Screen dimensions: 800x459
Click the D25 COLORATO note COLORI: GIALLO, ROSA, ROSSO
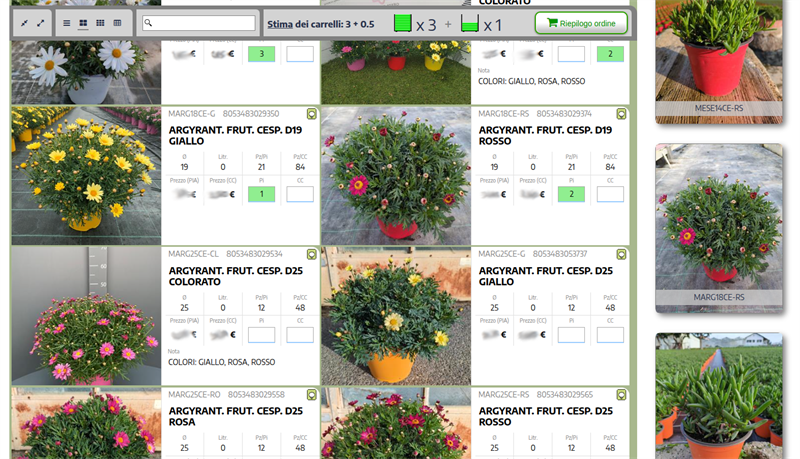pos(221,362)
